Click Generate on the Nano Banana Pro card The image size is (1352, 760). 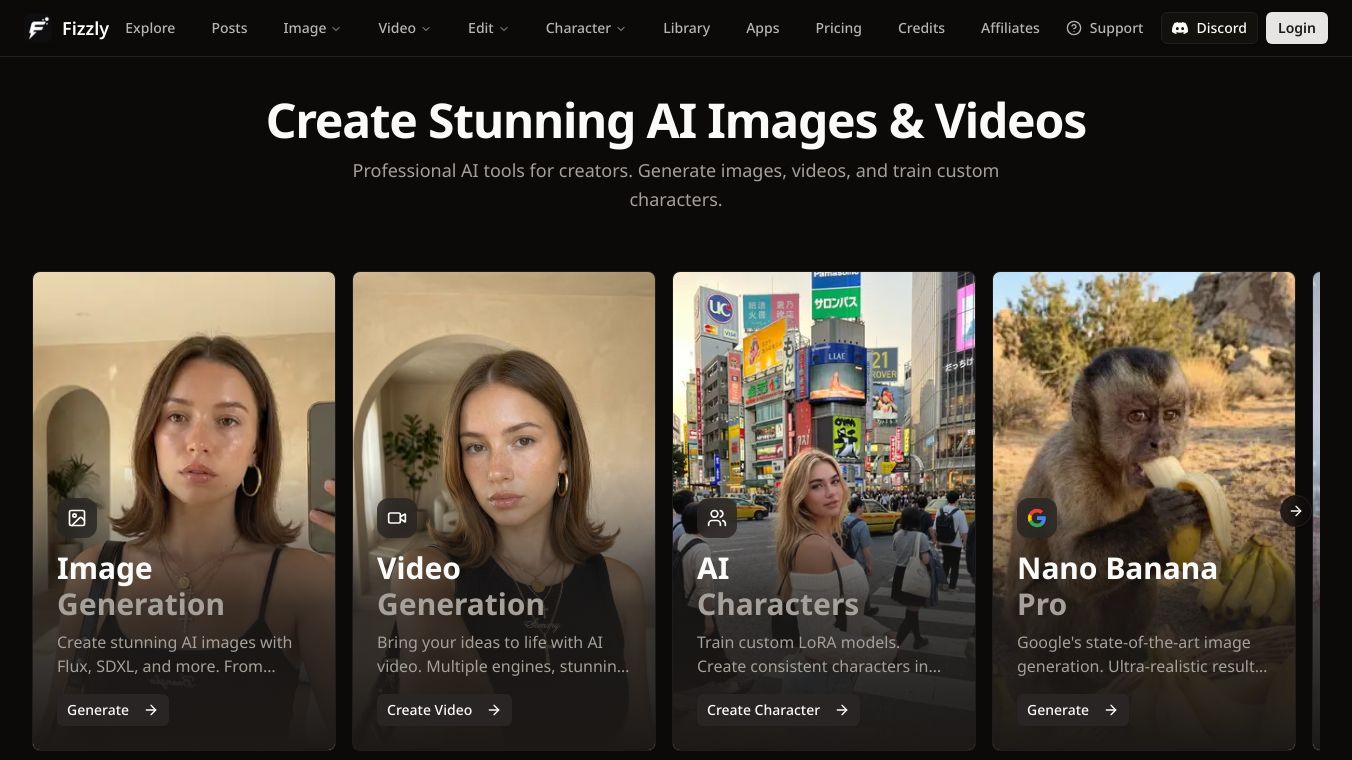pos(1072,710)
